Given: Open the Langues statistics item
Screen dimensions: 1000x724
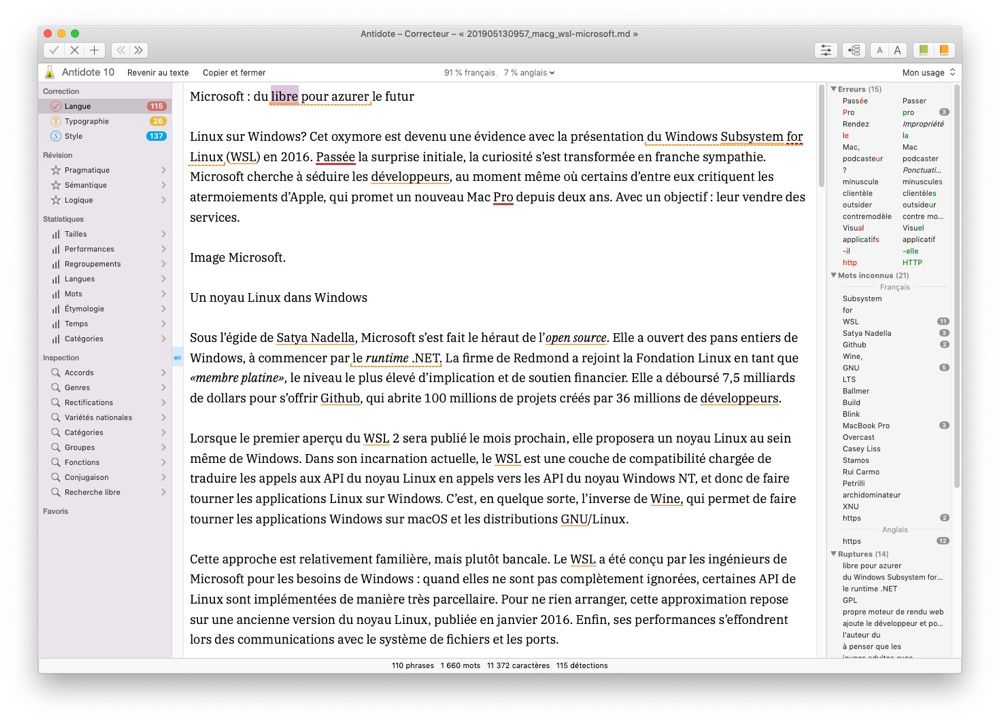Looking at the screenshot, I should [x=105, y=279].
